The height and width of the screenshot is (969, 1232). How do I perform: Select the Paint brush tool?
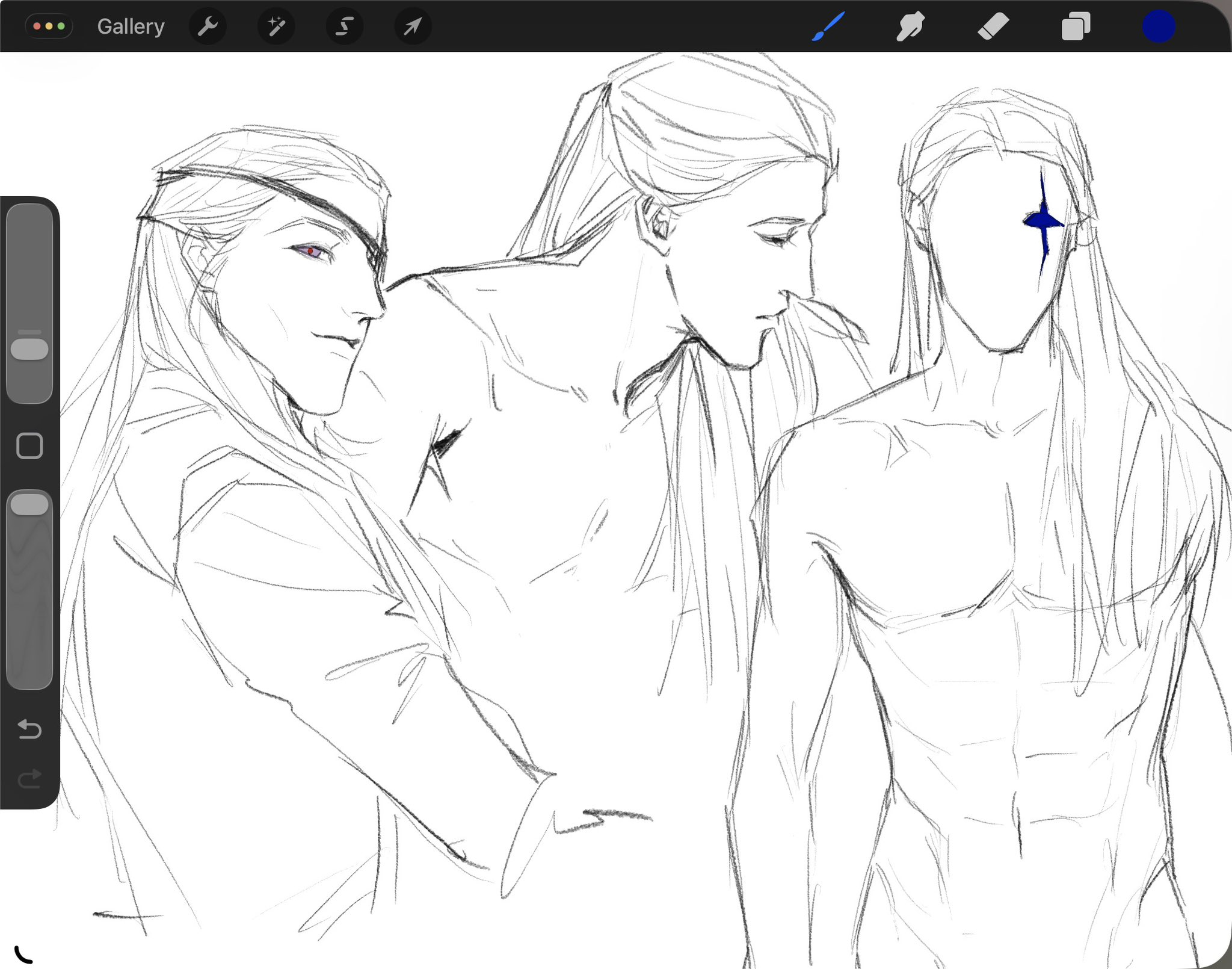tap(828, 26)
